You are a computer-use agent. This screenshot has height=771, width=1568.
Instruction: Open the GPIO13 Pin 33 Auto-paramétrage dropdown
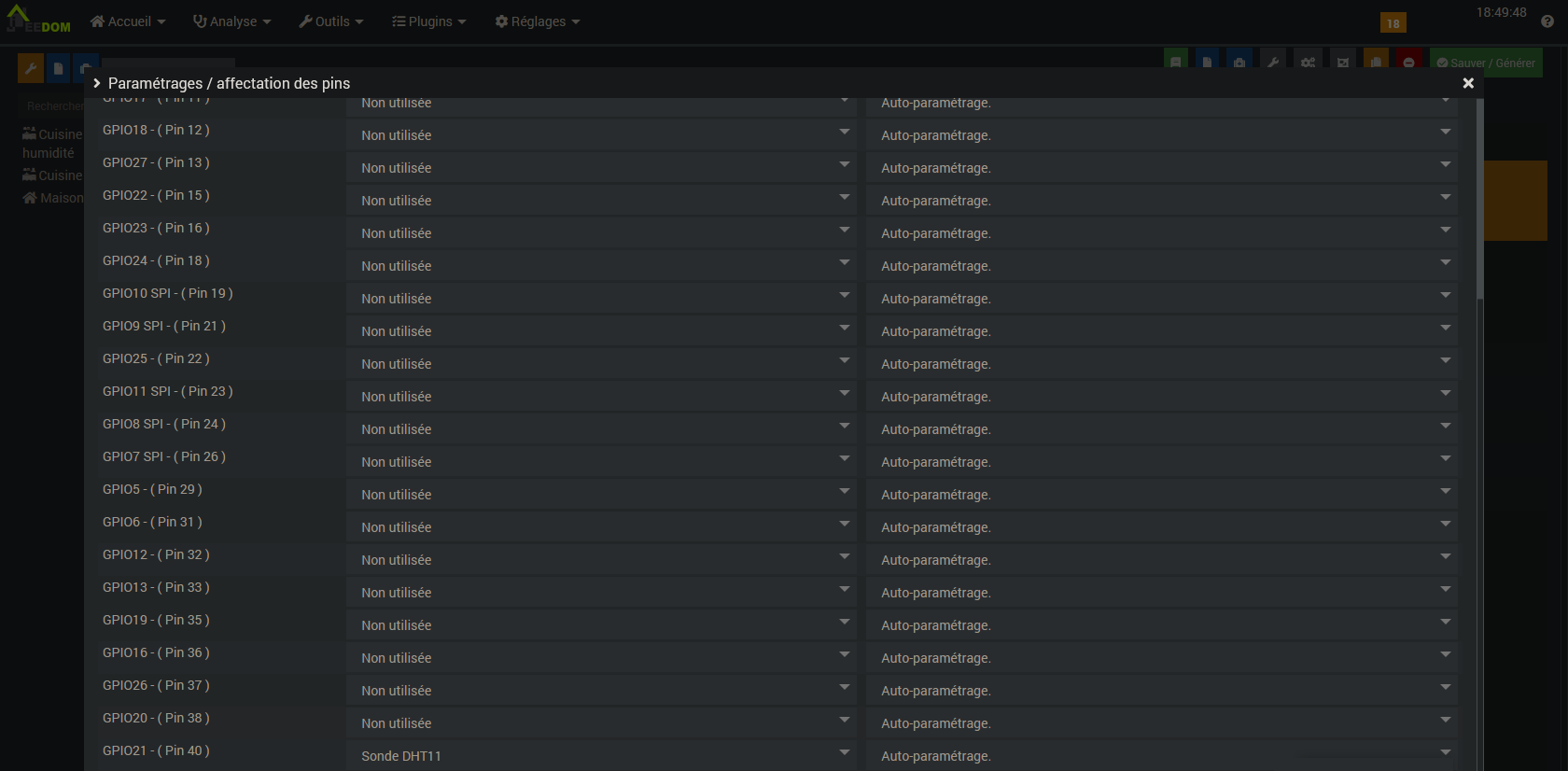coord(1162,593)
